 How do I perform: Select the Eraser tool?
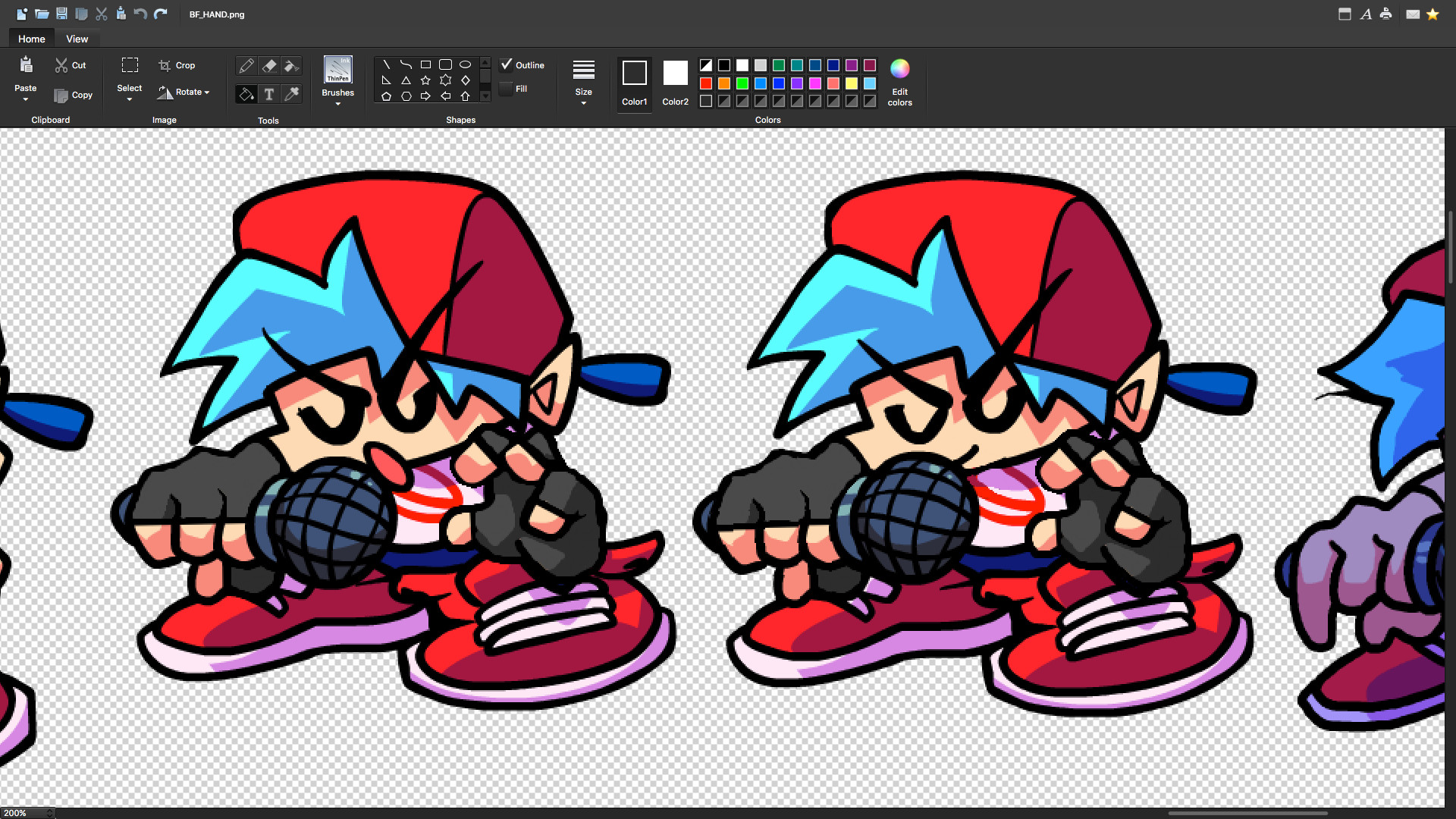[x=269, y=67]
